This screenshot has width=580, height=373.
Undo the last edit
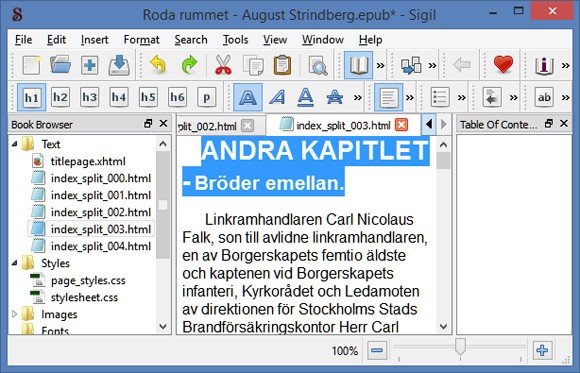[158, 65]
